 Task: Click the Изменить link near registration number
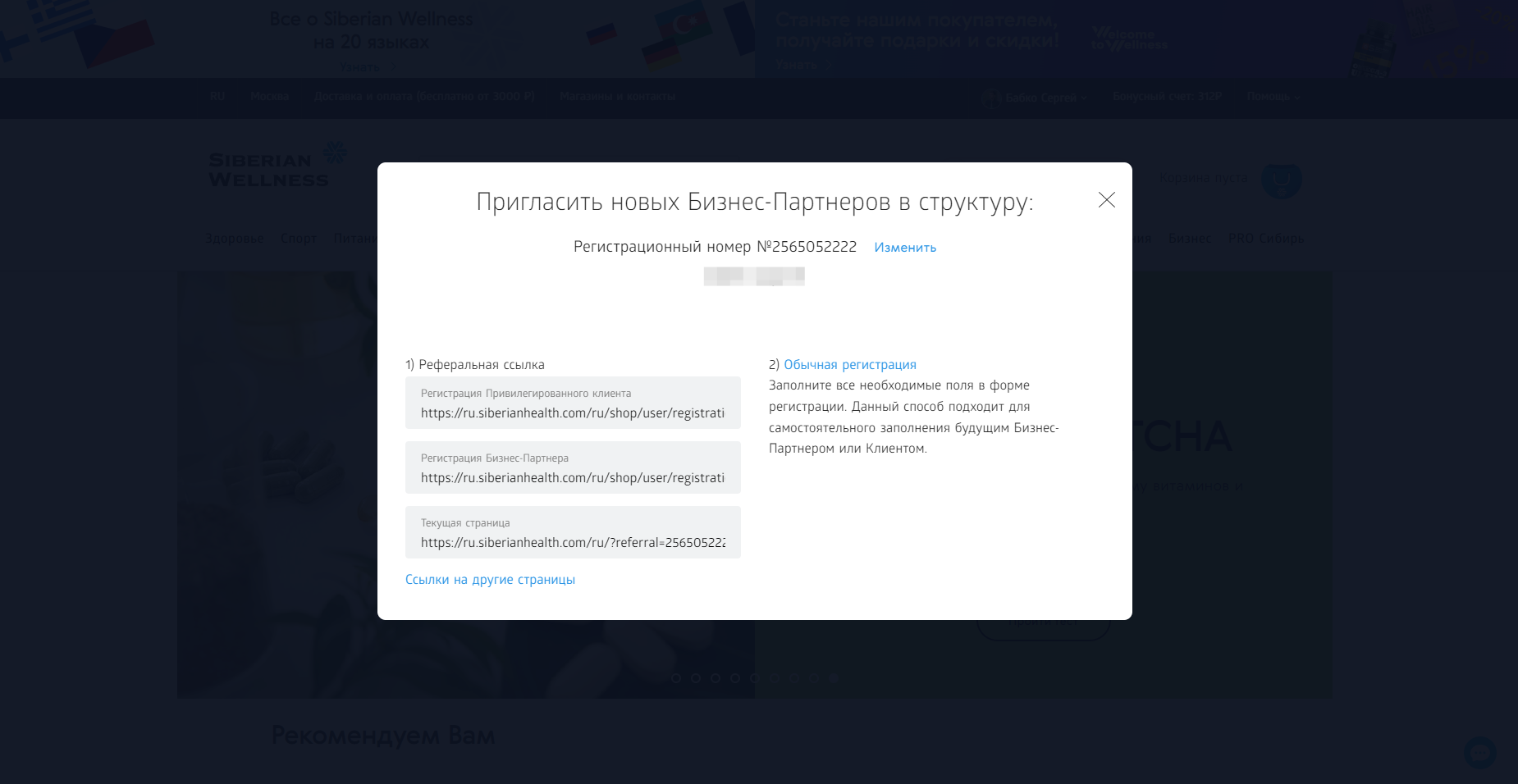tap(905, 247)
